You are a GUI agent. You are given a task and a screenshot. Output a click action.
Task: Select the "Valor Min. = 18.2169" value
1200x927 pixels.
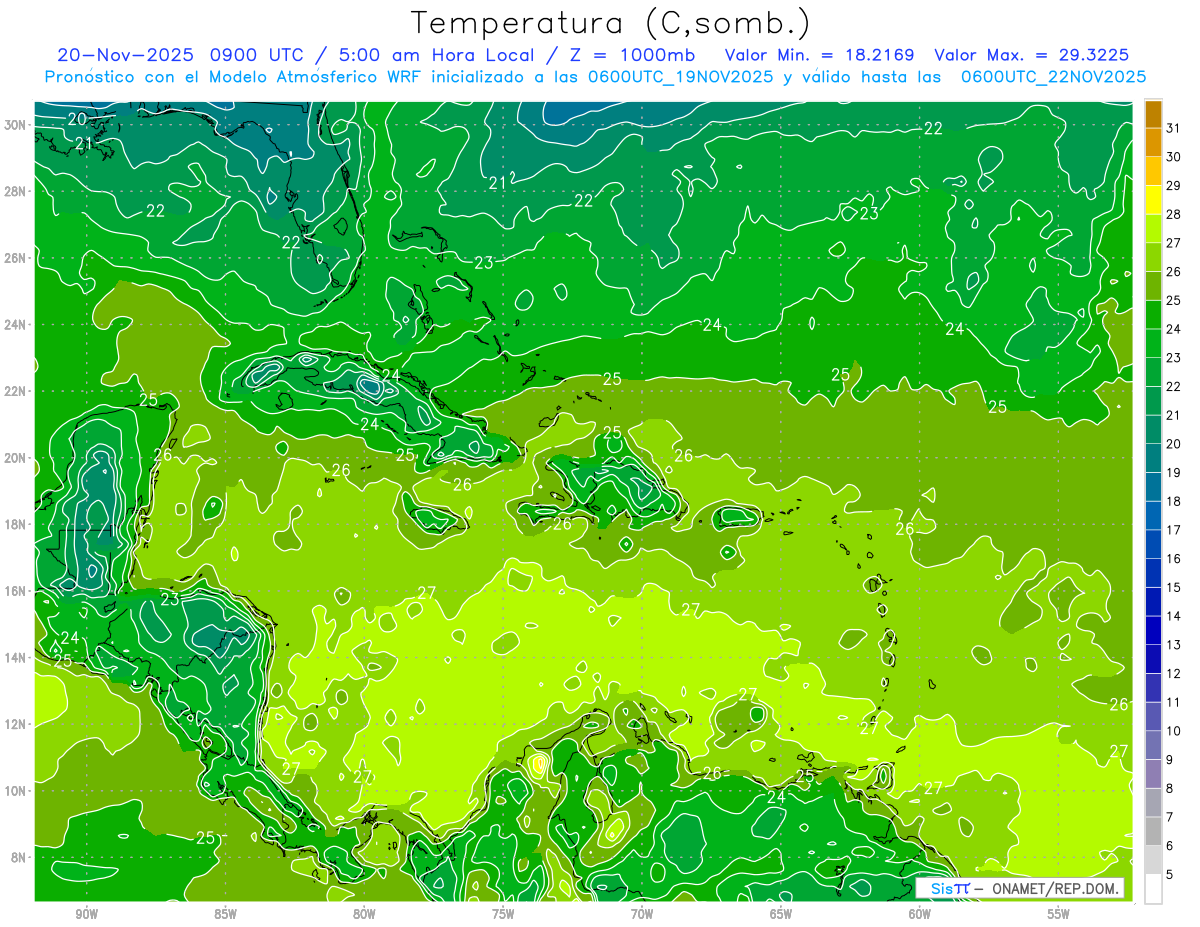click(819, 55)
